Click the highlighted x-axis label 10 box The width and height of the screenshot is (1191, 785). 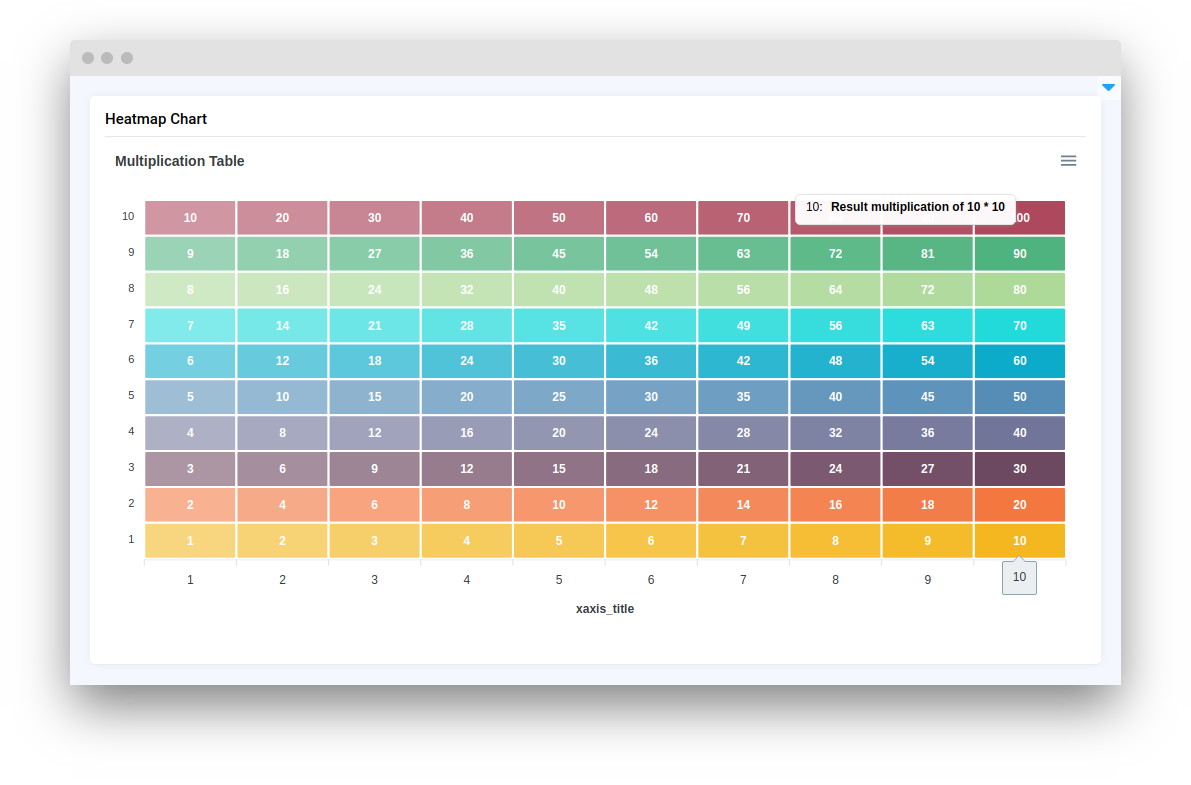pyautogui.click(x=1019, y=577)
